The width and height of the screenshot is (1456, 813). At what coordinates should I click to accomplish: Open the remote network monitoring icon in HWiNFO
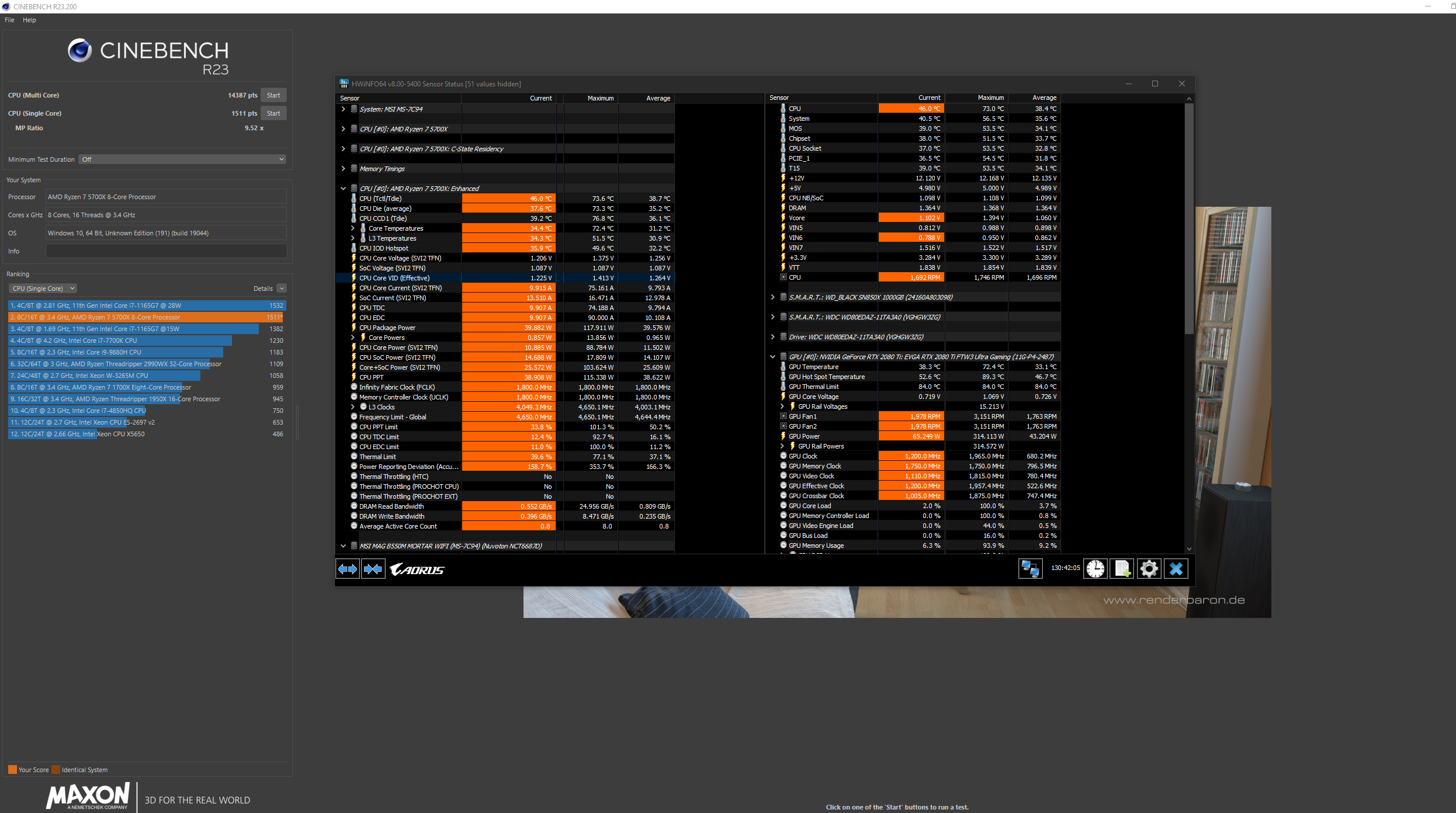click(x=1030, y=568)
